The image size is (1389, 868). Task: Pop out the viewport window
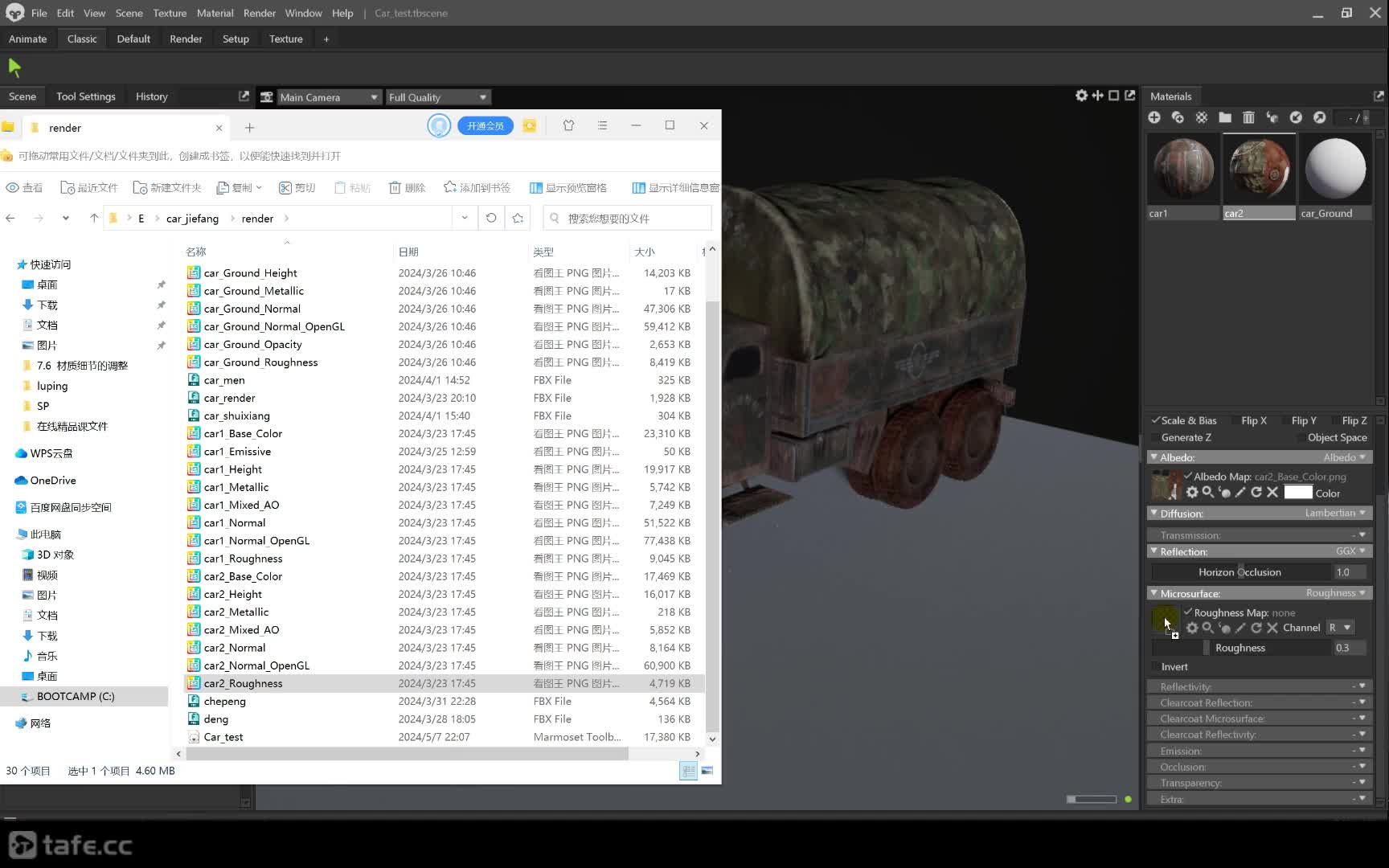[1130, 96]
